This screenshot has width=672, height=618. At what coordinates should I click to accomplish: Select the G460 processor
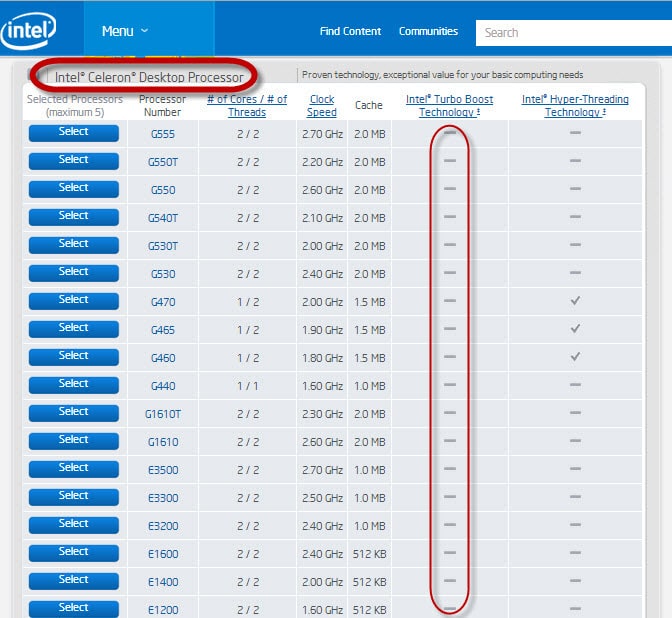pyautogui.click(x=73, y=357)
